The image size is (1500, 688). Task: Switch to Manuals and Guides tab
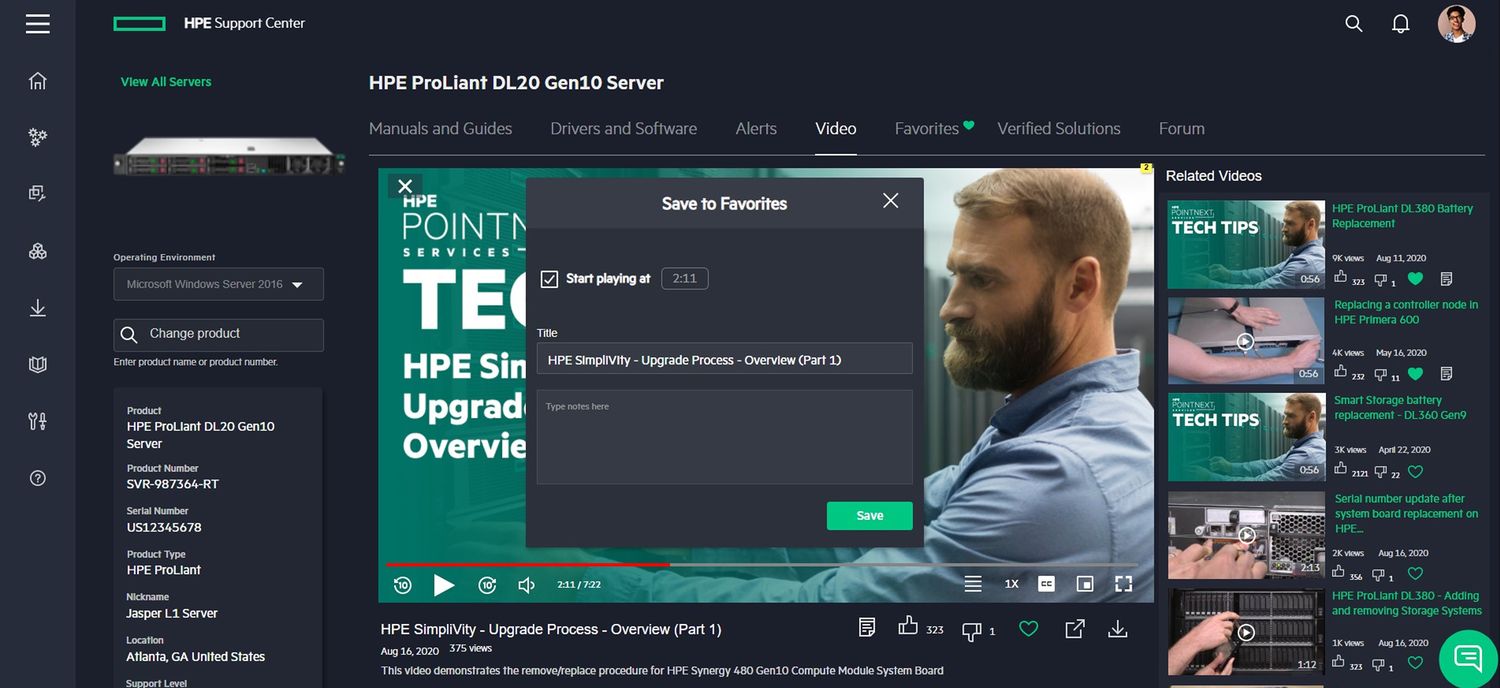(x=440, y=128)
